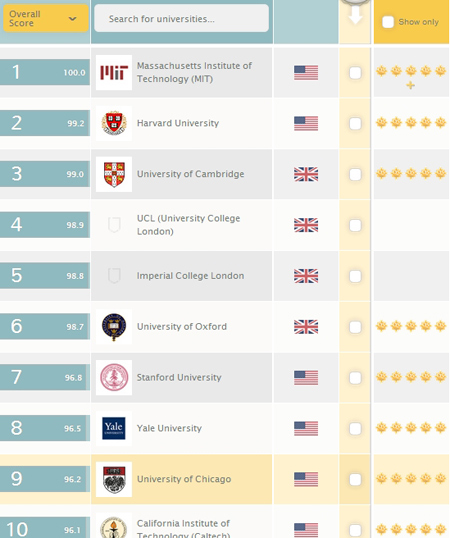Click the Stanford University seal logo
Image resolution: width=450 pixels, height=538 pixels.
[114, 377]
